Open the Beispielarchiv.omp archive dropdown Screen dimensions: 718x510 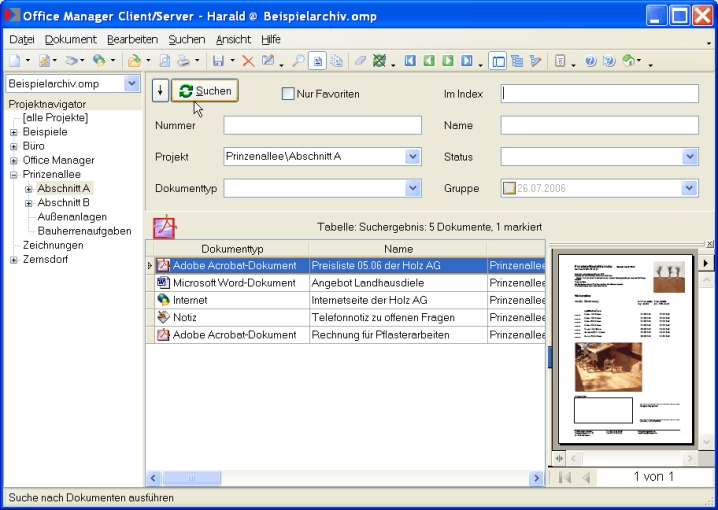click(x=132, y=84)
